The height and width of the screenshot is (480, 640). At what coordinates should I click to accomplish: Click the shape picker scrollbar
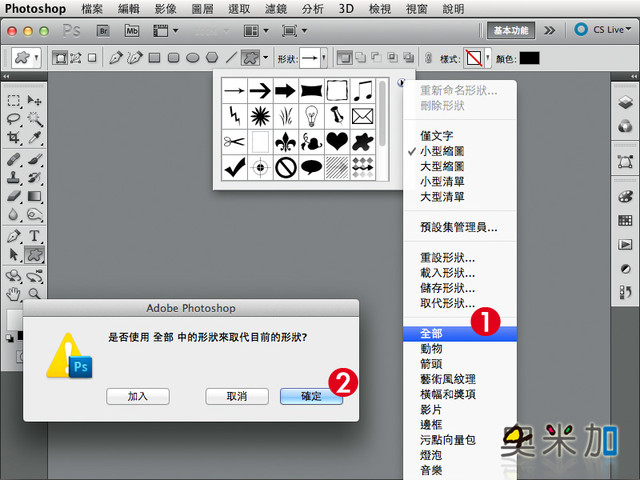[382, 113]
